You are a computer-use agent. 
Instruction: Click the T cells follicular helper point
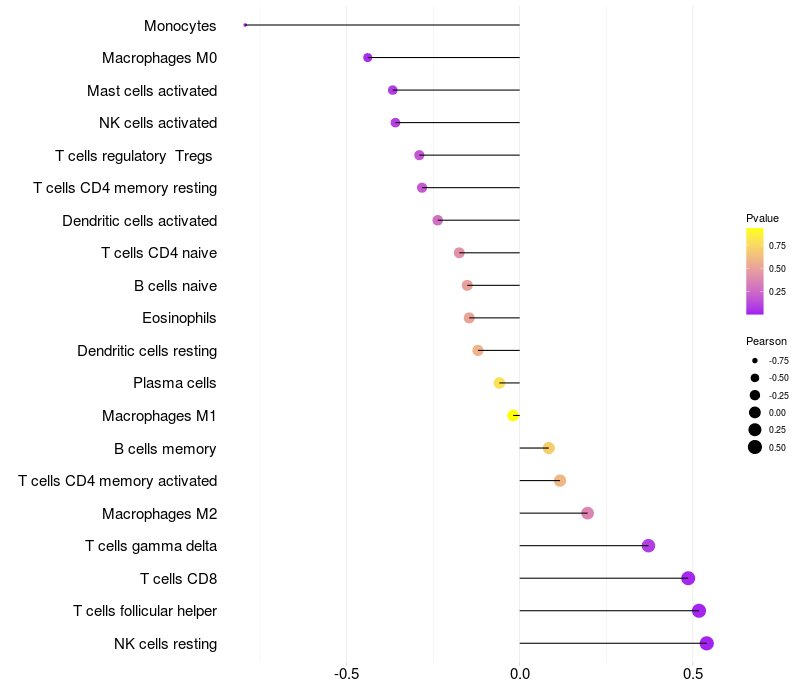pyautogui.click(x=699, y=611)
